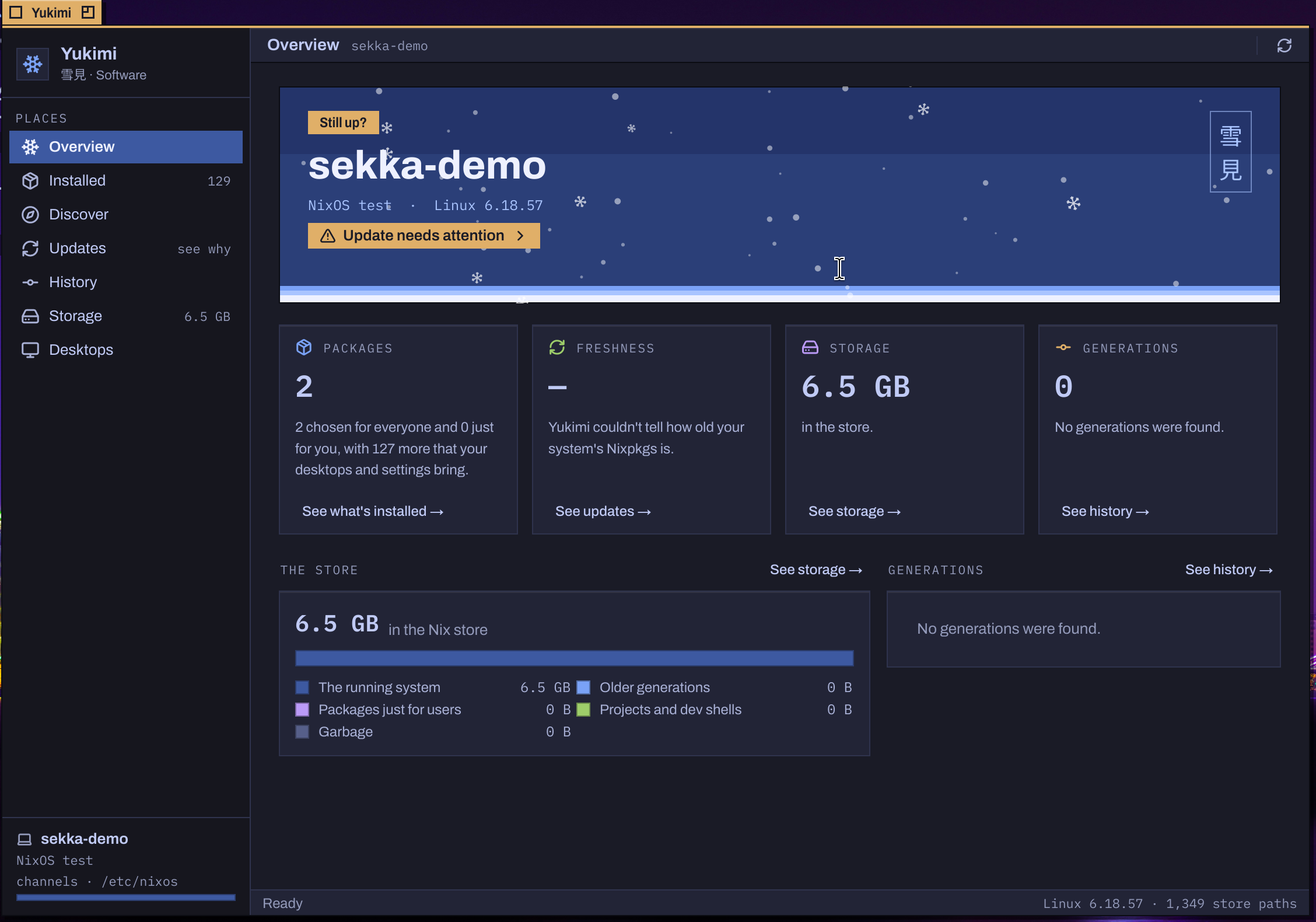Click the 'see why' text next to Updates
1316x922 pixels.
coord(204,249)
